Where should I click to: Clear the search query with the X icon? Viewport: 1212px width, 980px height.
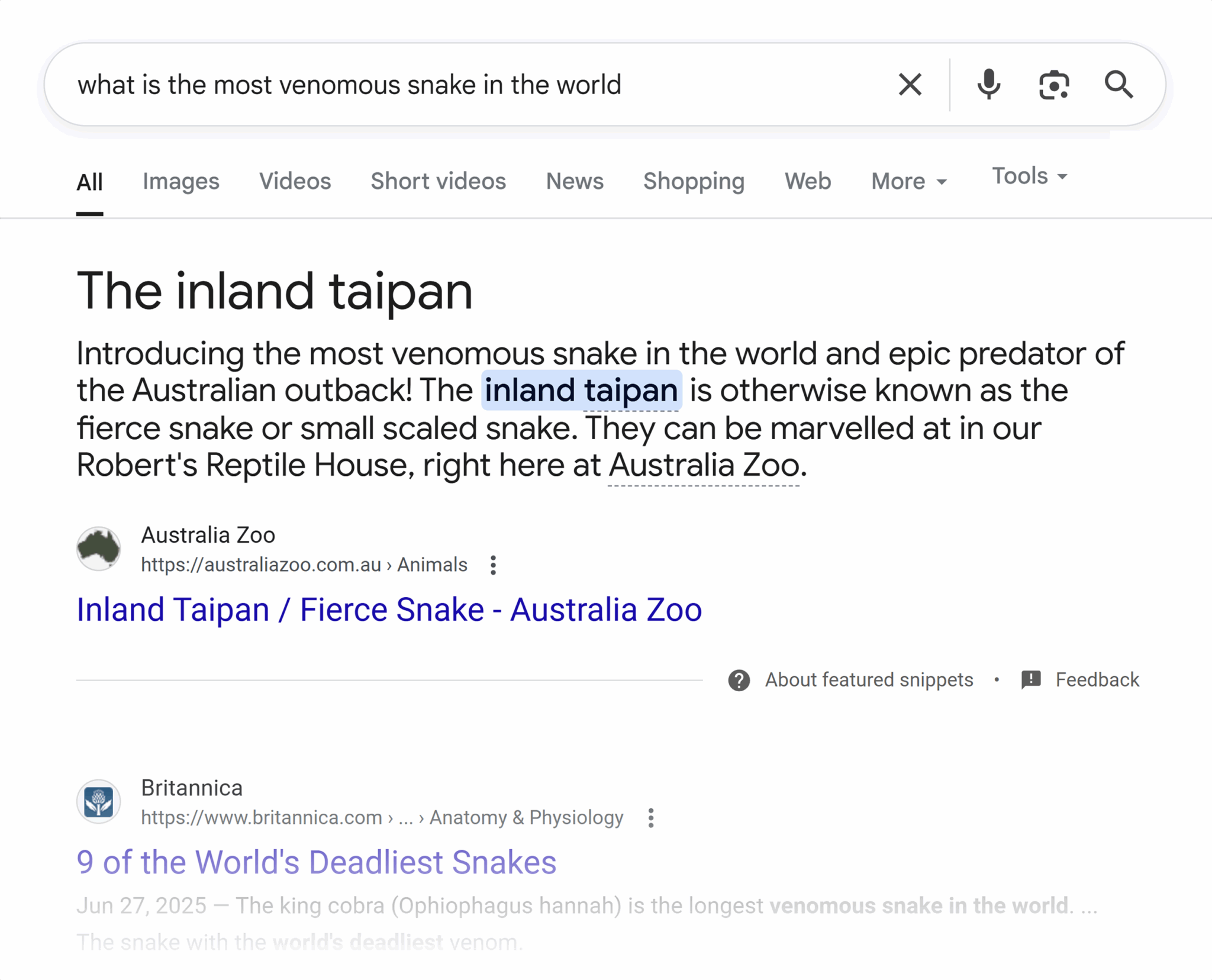(x=910, y=85)
